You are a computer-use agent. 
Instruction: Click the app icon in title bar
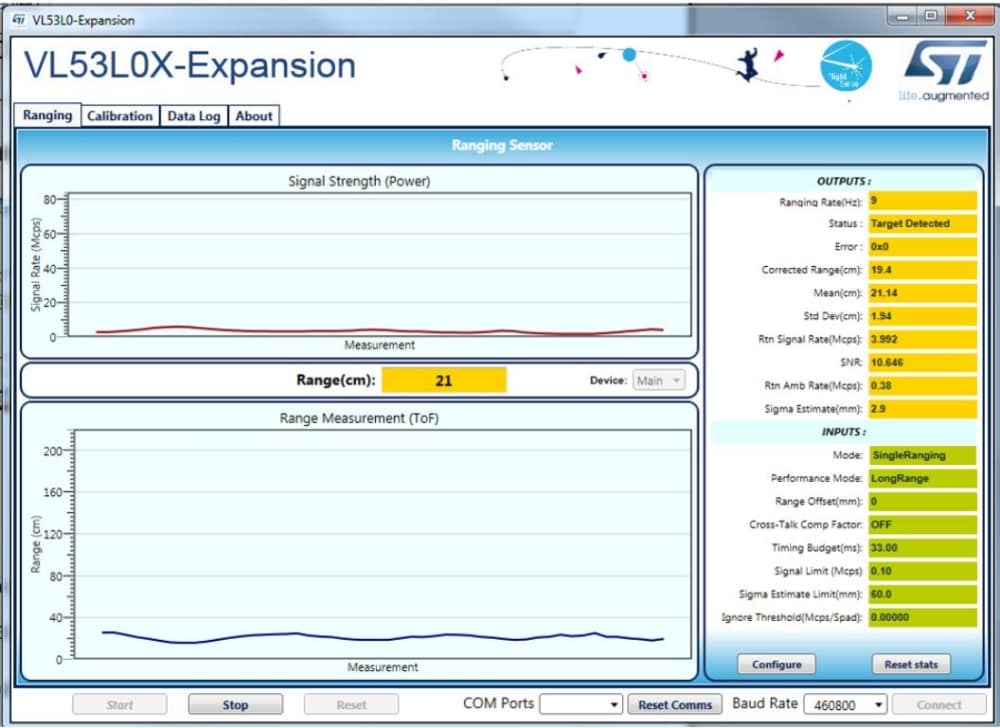18,20
